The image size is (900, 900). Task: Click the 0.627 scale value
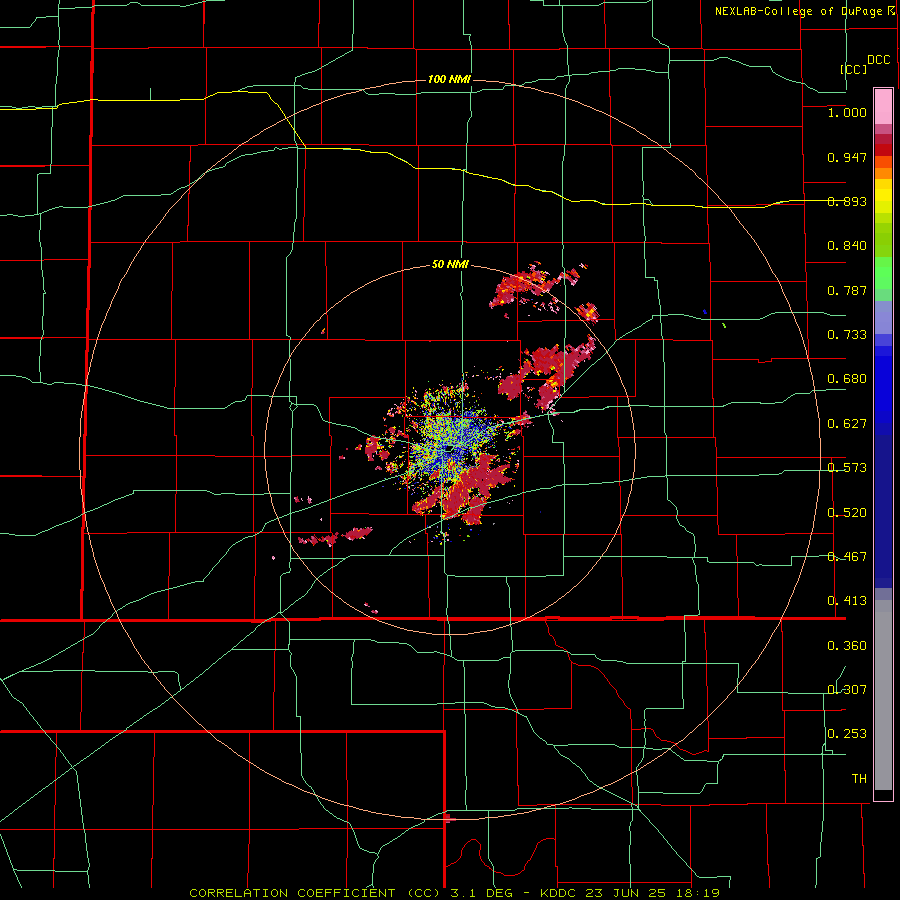[847, 424]
